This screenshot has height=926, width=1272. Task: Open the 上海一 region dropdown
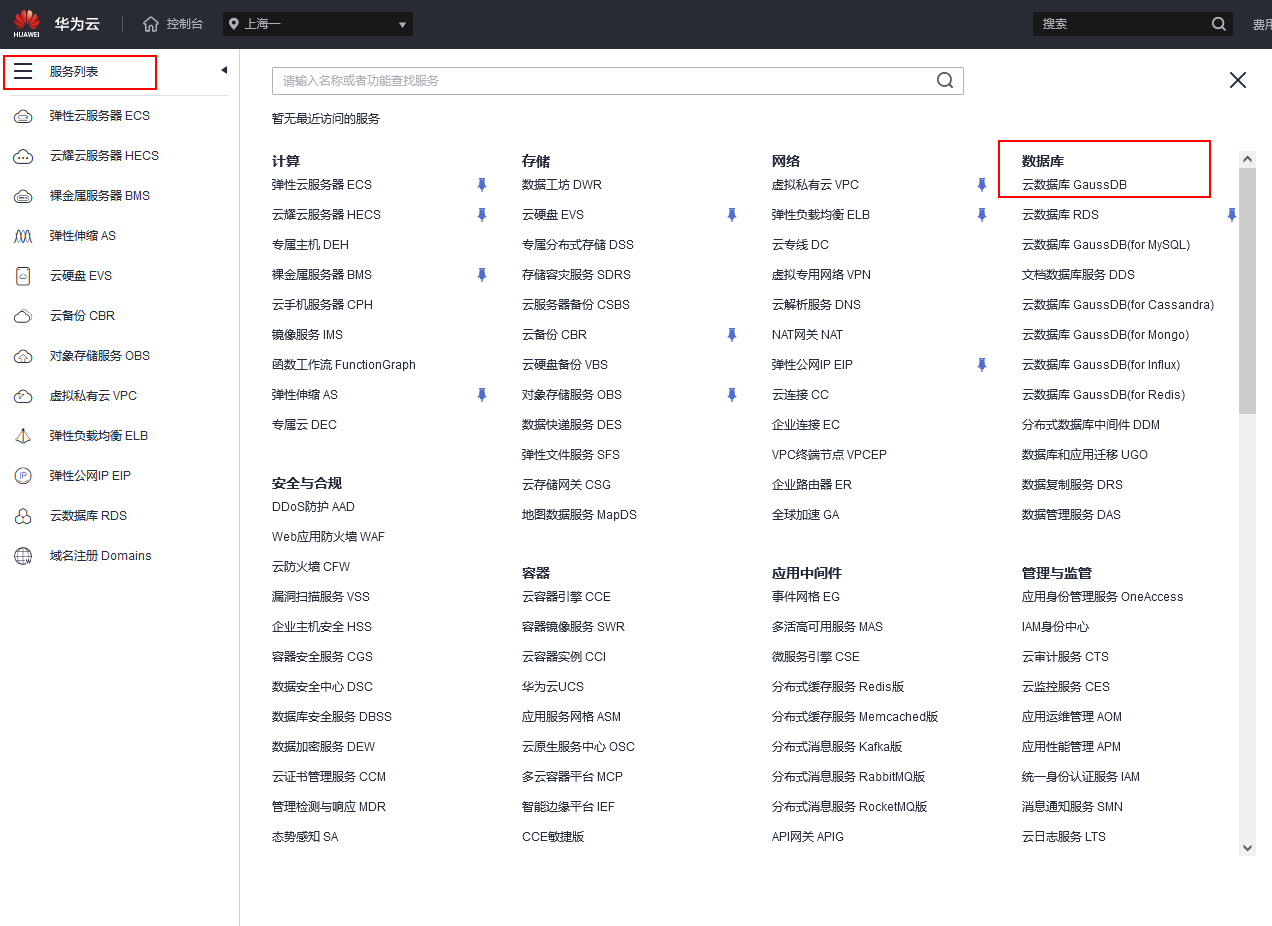(x=318, y=24)
